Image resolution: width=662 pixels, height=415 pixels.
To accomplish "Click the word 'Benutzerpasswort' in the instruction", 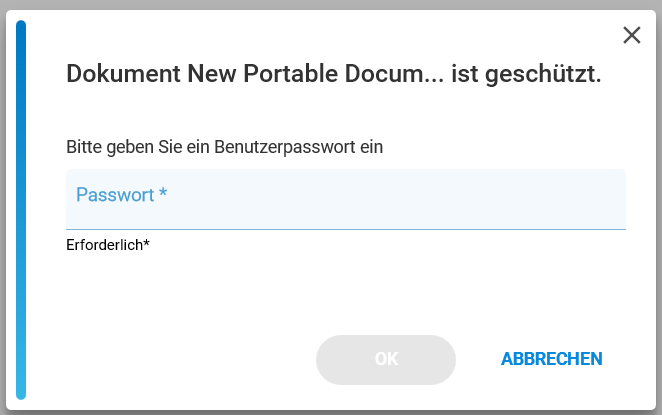I will point(285,147).
